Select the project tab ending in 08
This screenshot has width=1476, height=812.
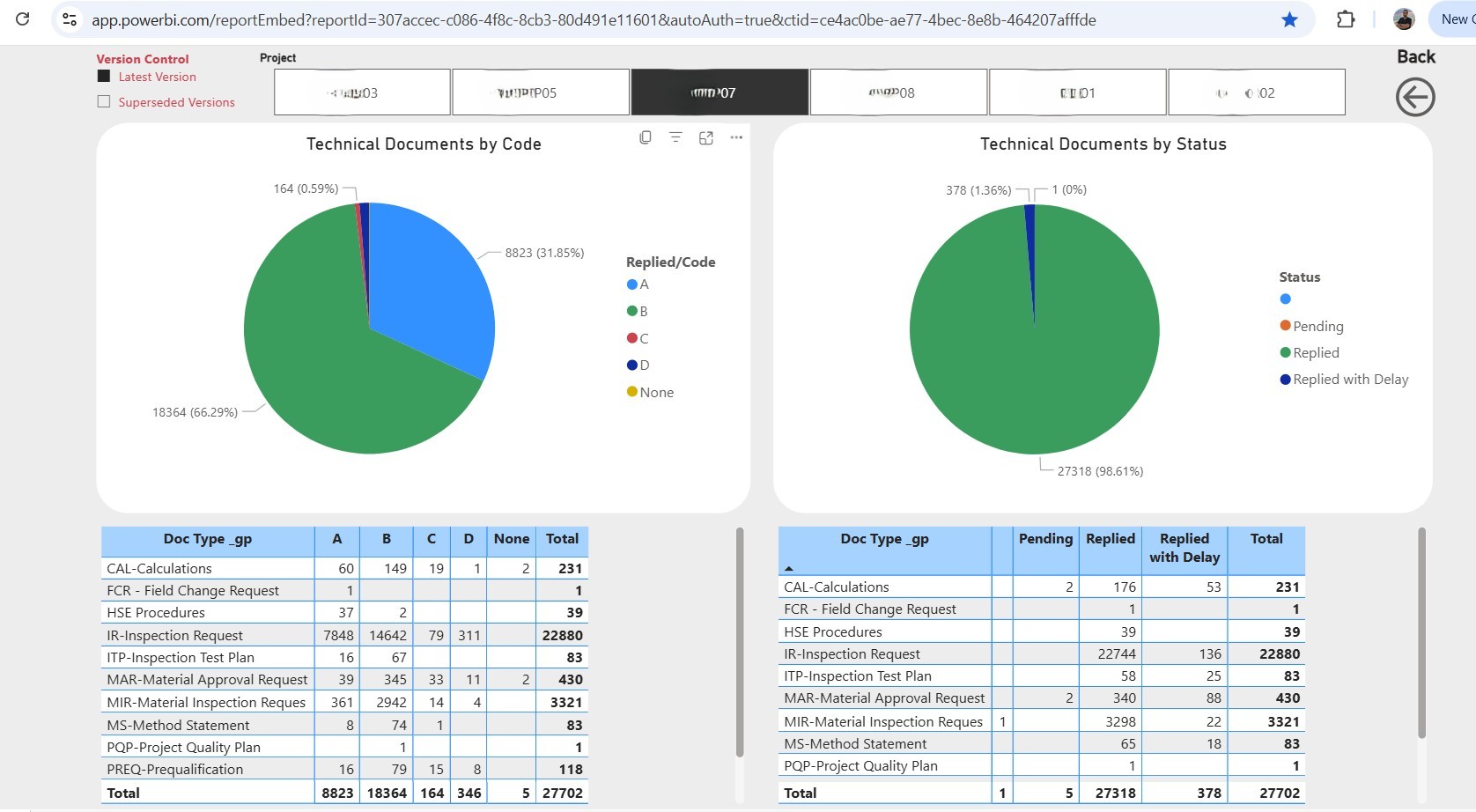(897, 92)
